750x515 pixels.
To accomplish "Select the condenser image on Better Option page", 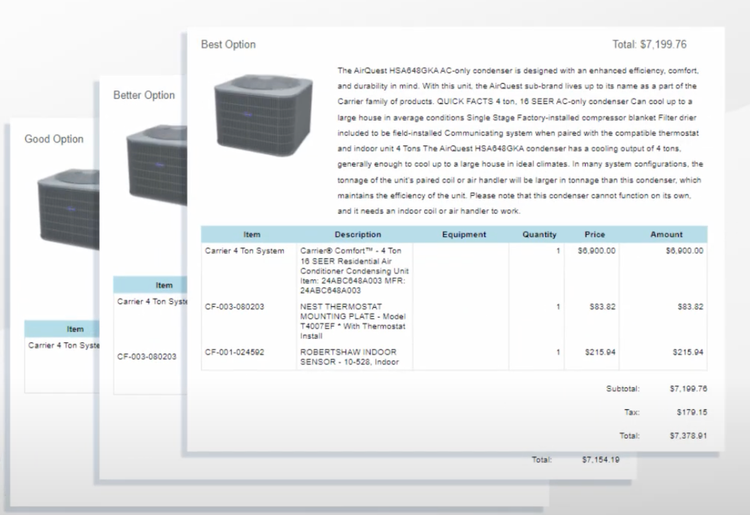I will point(156,165).
